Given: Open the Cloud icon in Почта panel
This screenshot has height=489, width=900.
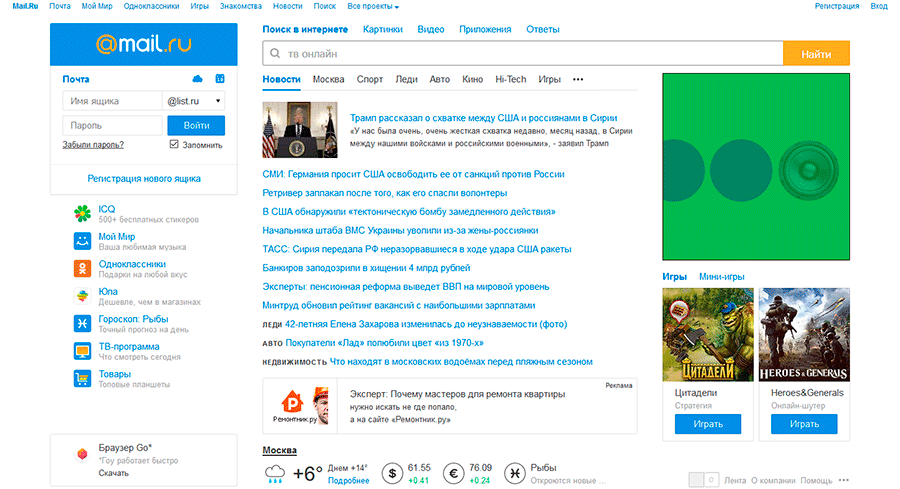Looking at the screenshot, I should point(197,79).
